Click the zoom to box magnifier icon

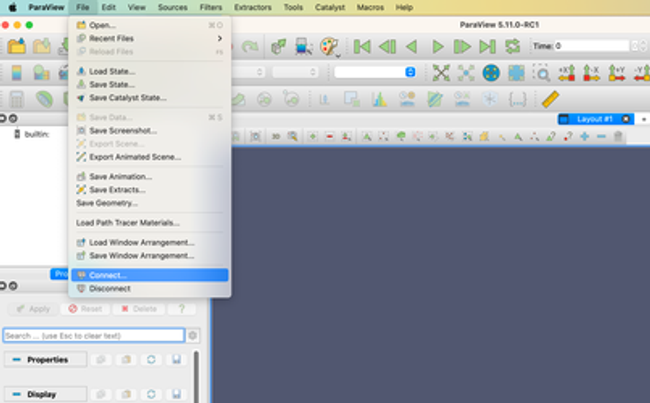click(x=542, y=73)
